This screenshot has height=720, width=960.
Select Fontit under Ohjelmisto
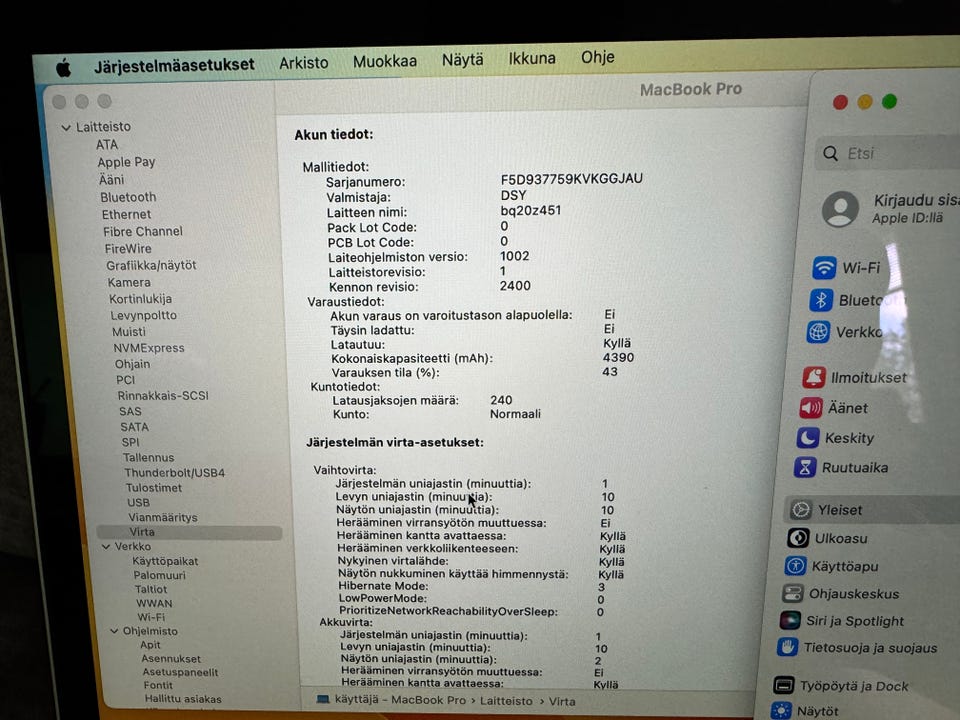[158, 685]
